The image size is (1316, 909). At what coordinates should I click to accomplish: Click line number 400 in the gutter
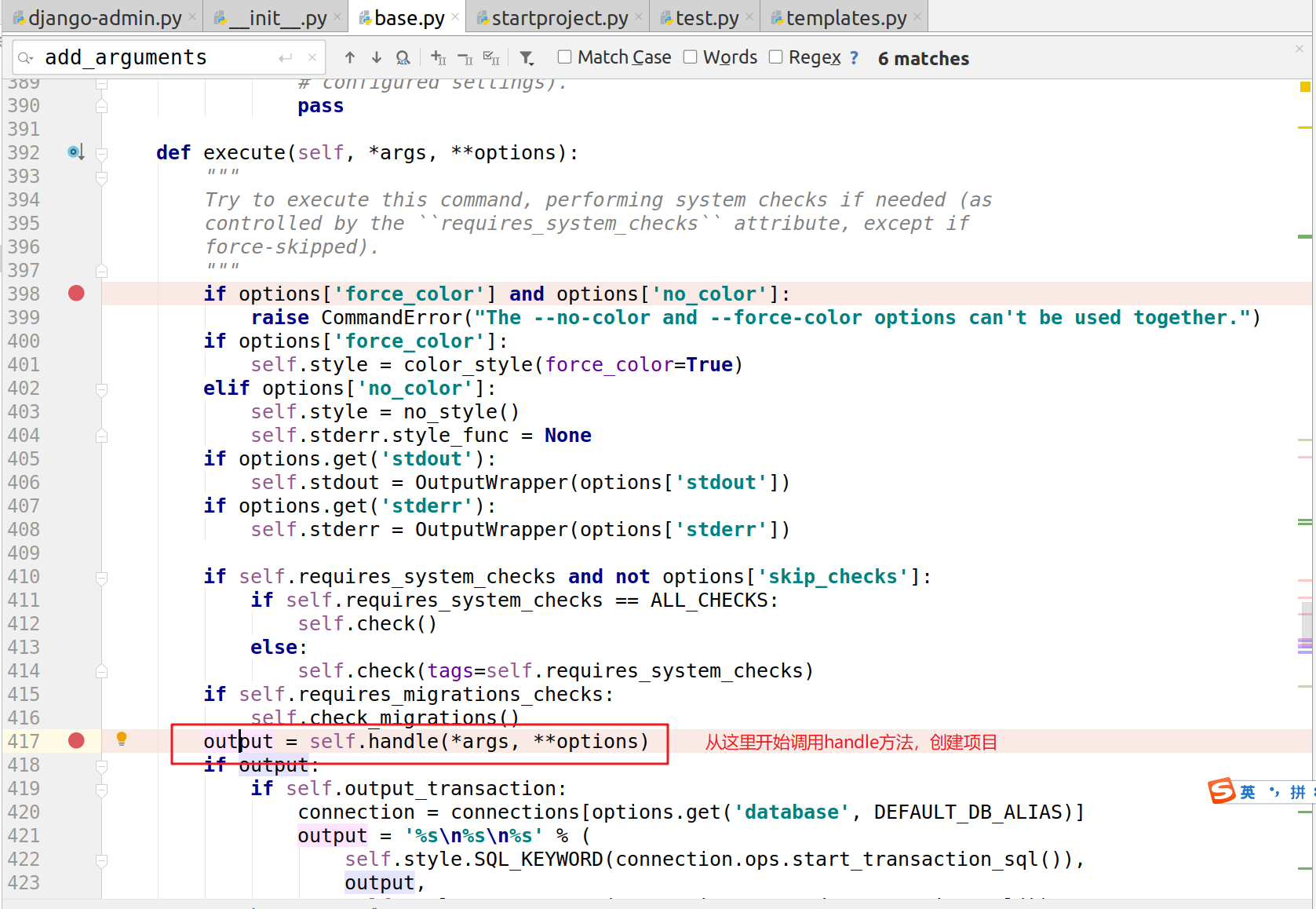pyautogui.click(x=24, y=341)
